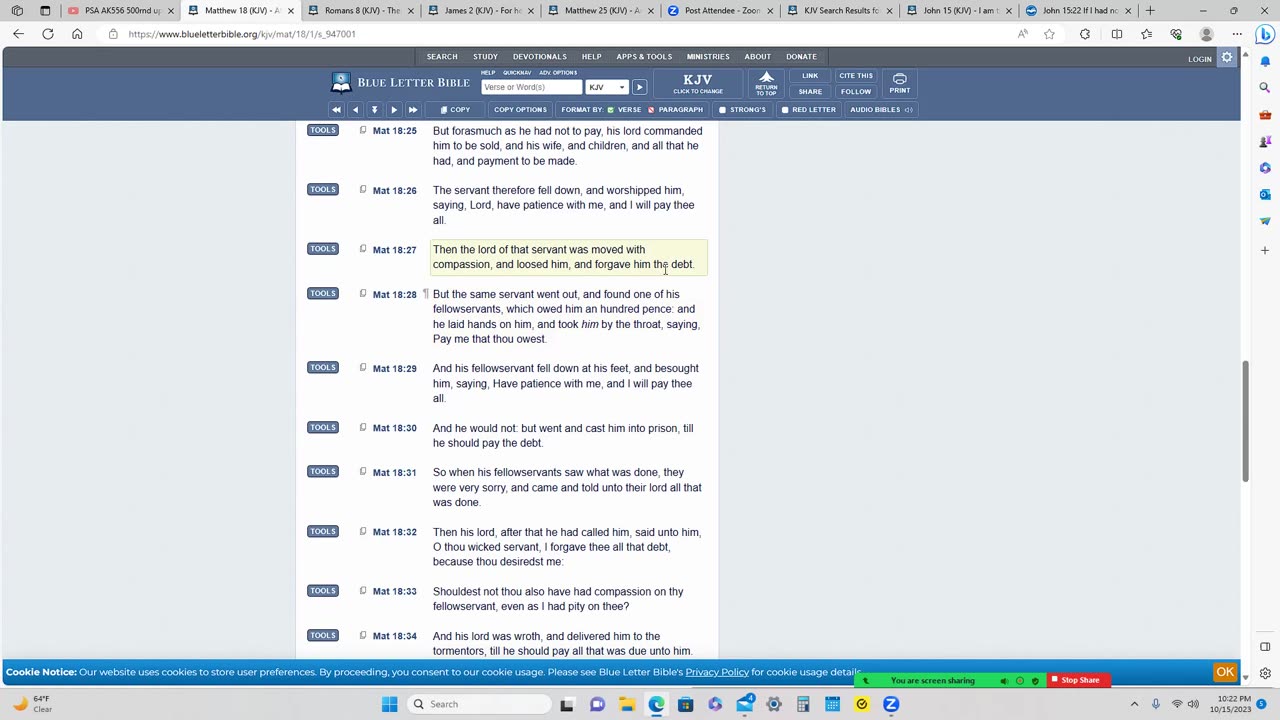Viewport: 1280px width, 720px height.
Task: Go to previous verse single-arrow icon
Action: tap(355, 110)
